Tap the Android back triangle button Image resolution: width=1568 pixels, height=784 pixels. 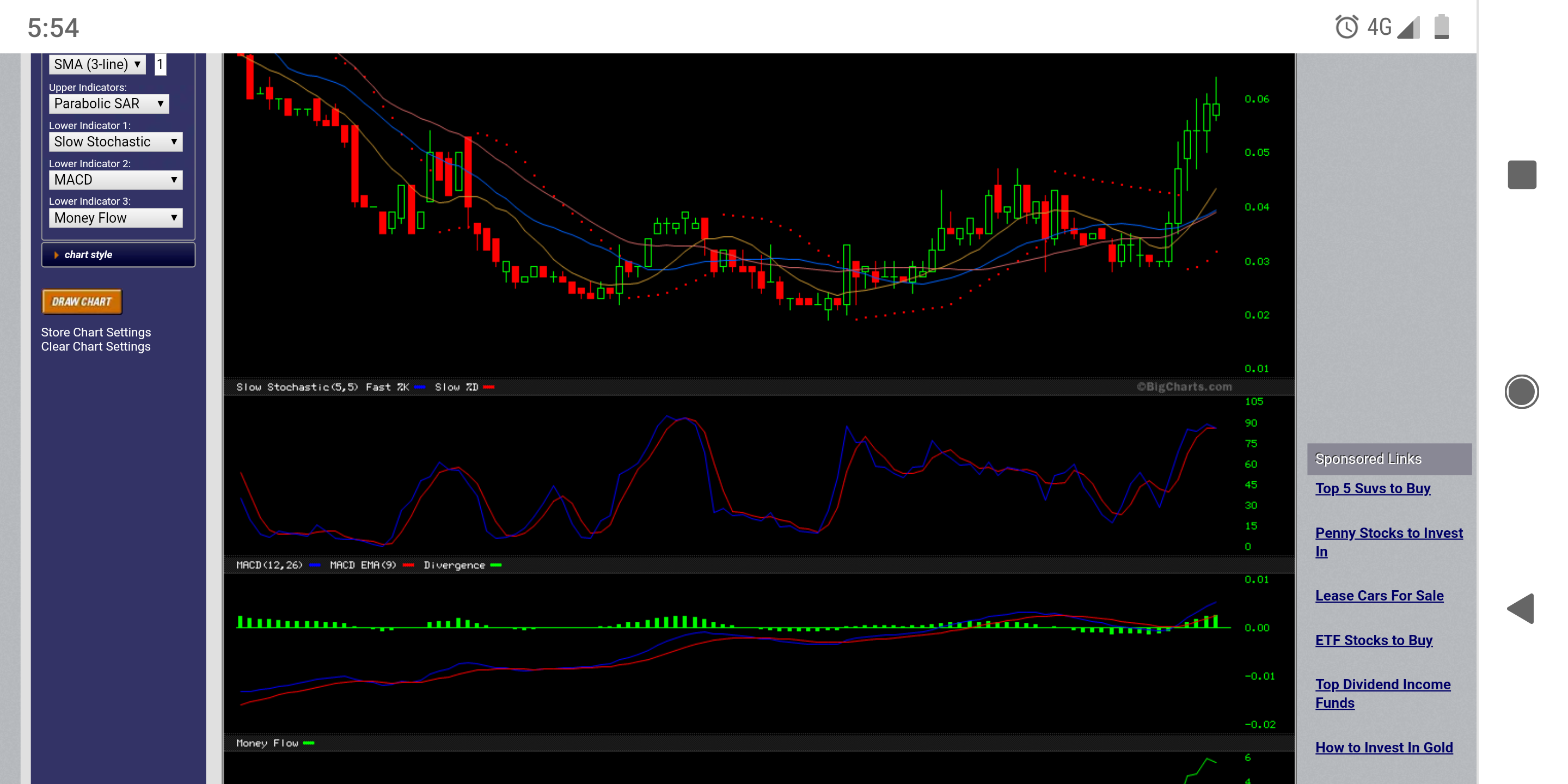[x=1521, y=608]
